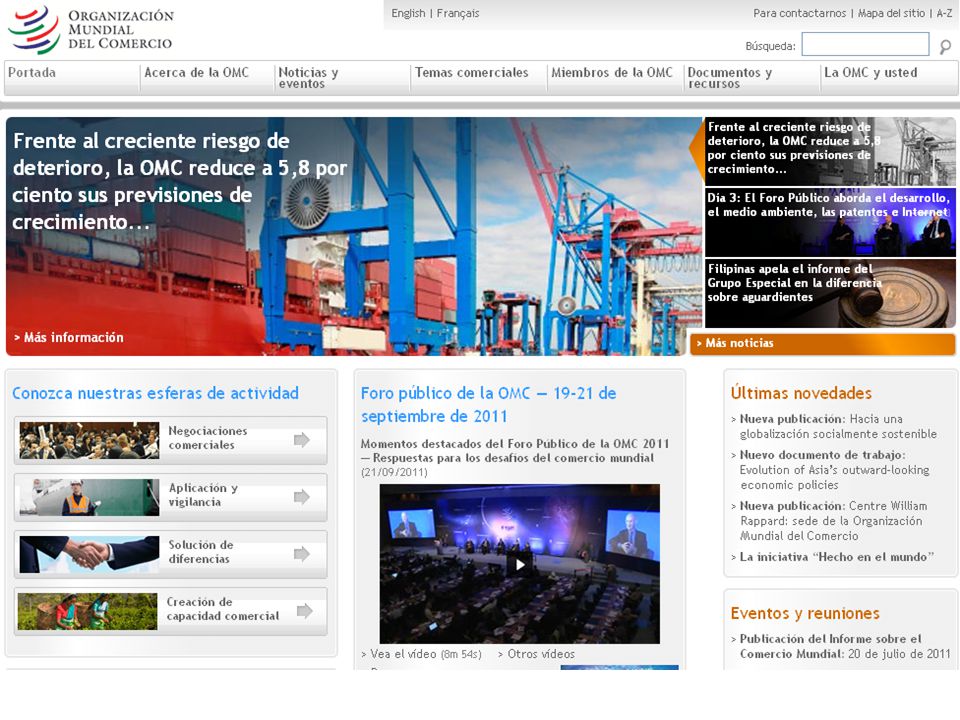The image size is (960, 720).
Task: Click the Últimas novedades heading
Action: [801, 393]
